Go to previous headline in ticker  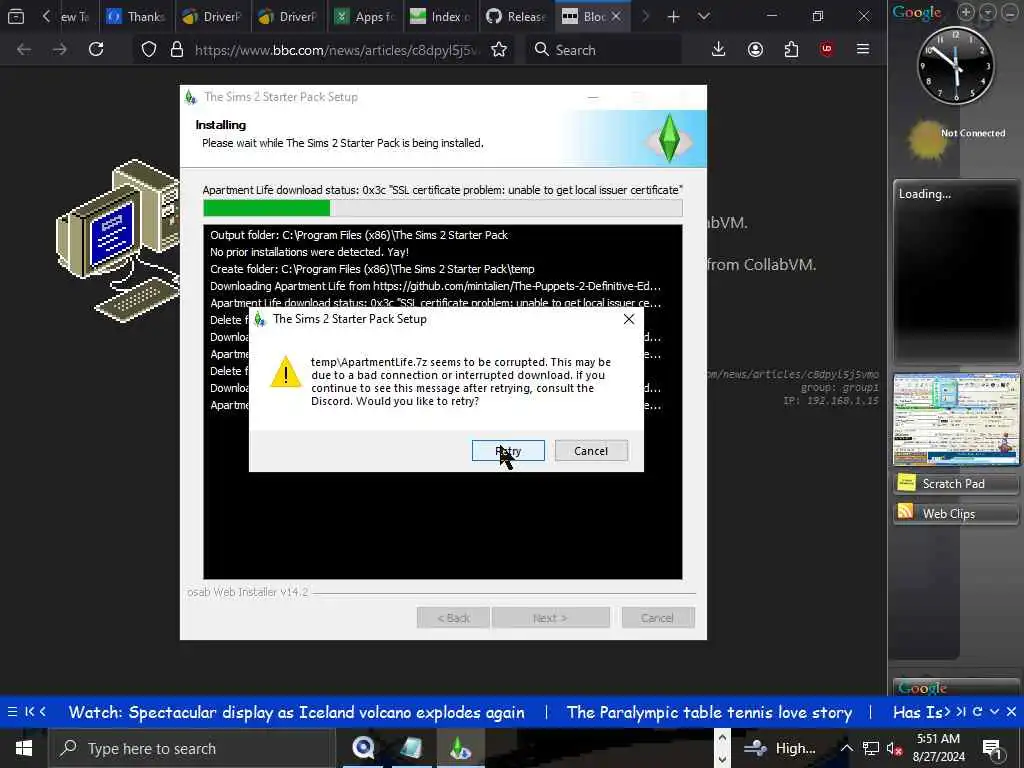pyautogui.click(x=42, y=712)
